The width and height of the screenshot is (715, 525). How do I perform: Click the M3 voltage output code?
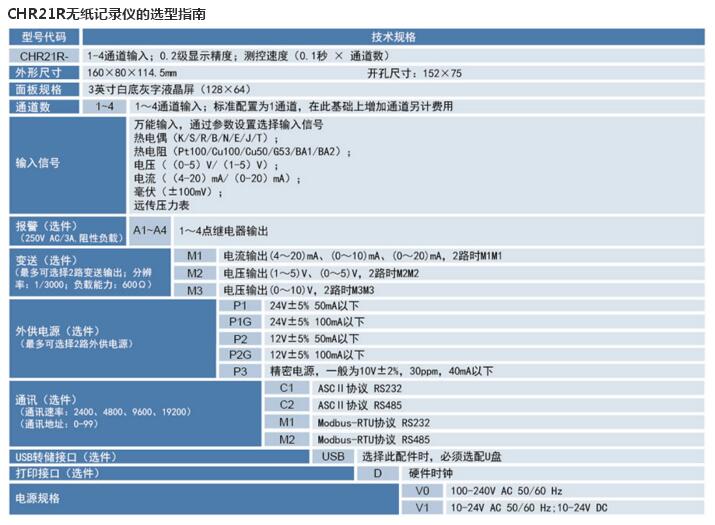coord(195,289)
